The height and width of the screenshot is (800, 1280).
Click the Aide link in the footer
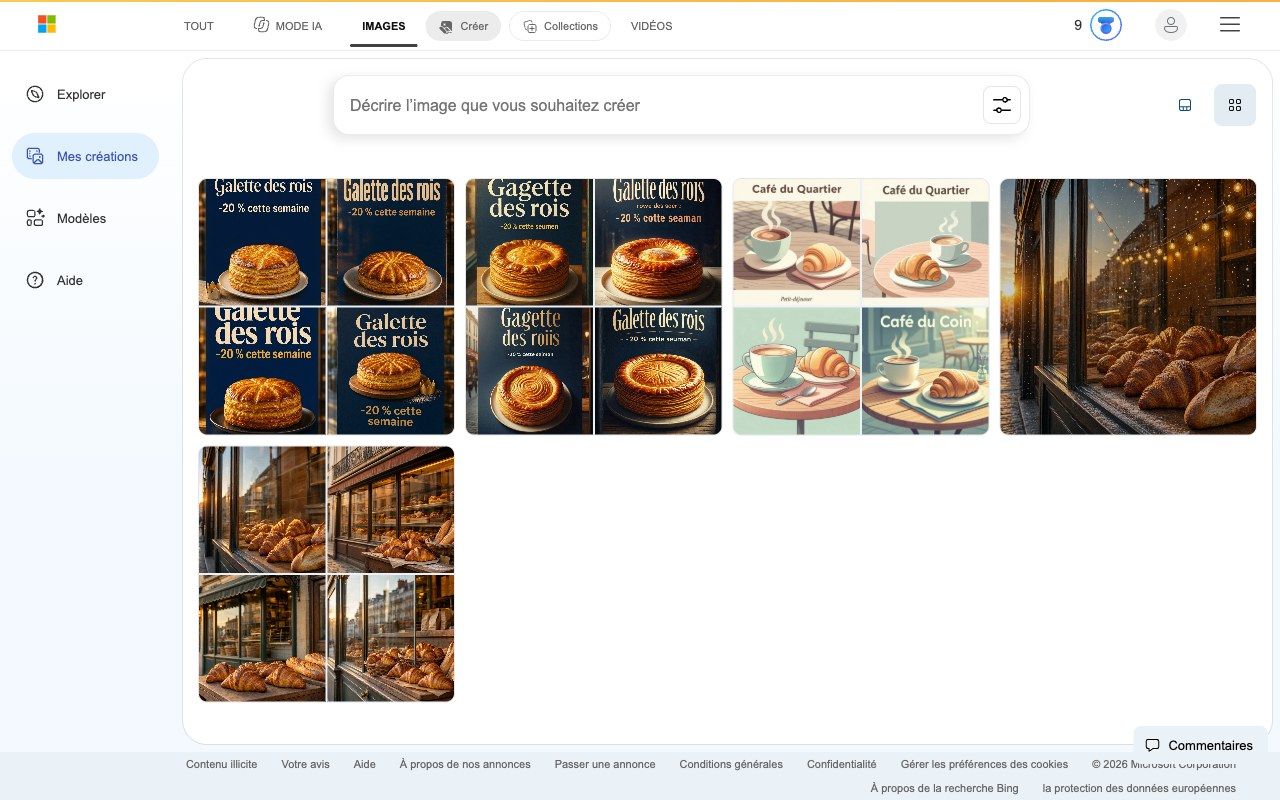[365, 764]
